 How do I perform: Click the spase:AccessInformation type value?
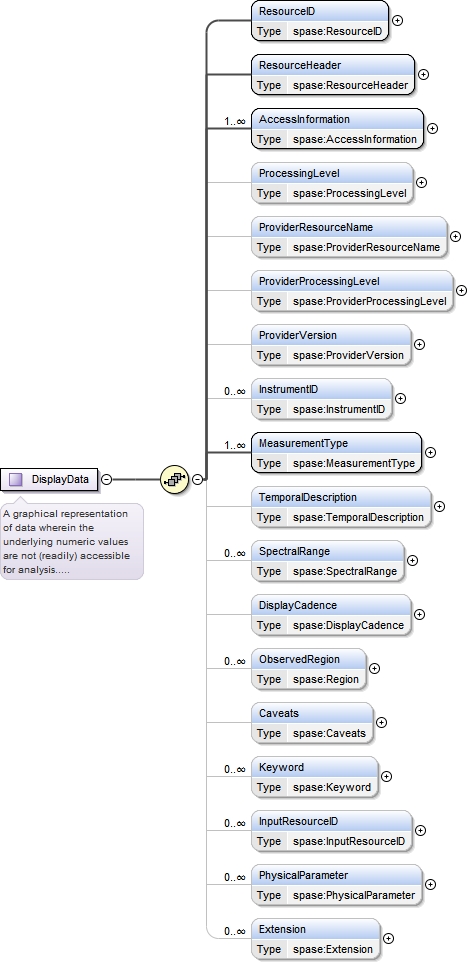coord(355,140)
